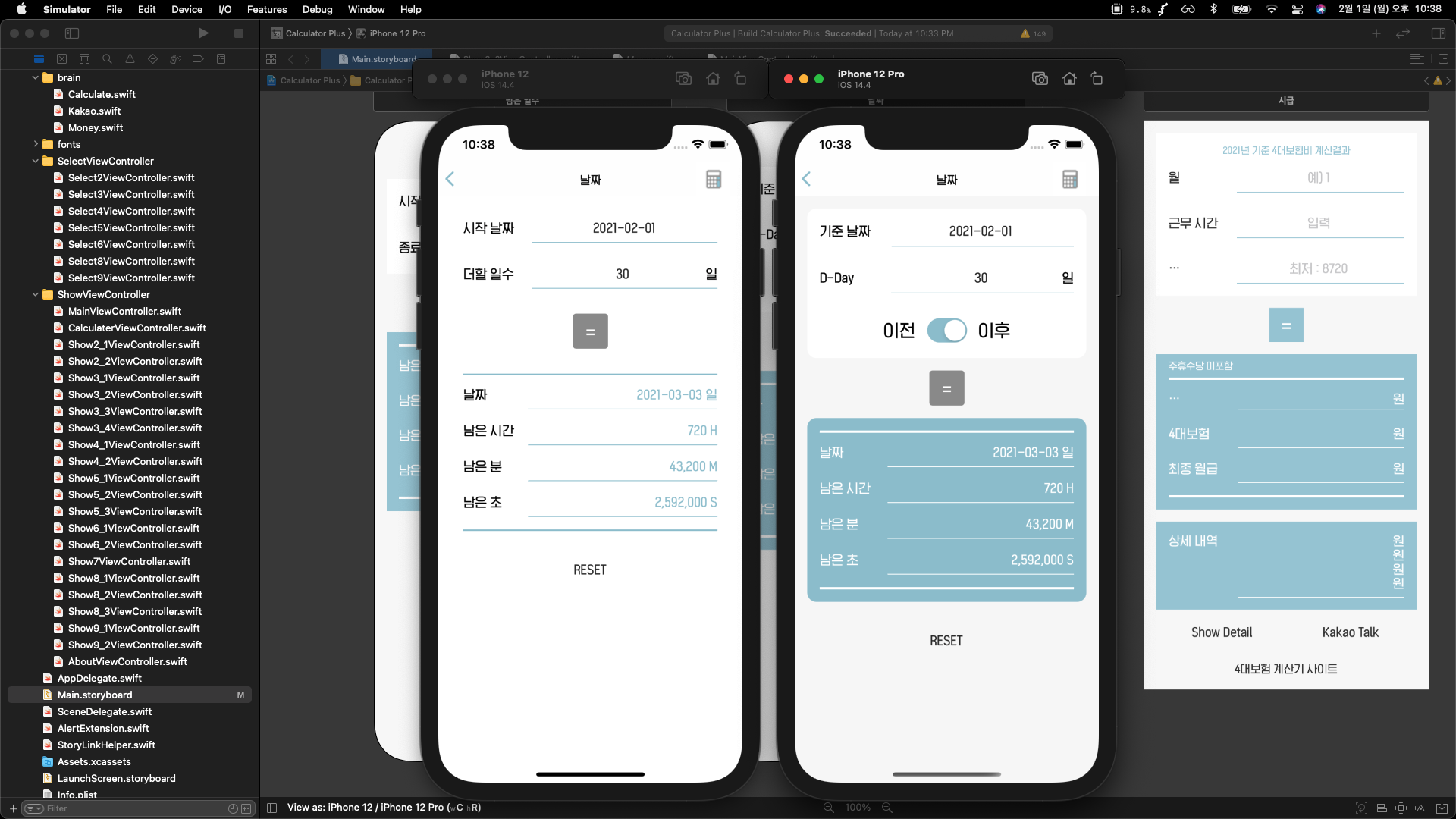Edit 더할 일수 field in iPhone 12
Screen dimensions: 1456x819
pos(623,275)
